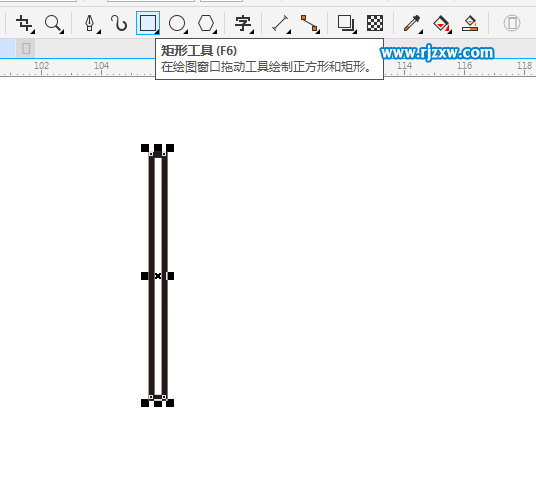Select the Ellipse tool
The width and height of the screenshot is (536, 485).
tap(178, 24)
